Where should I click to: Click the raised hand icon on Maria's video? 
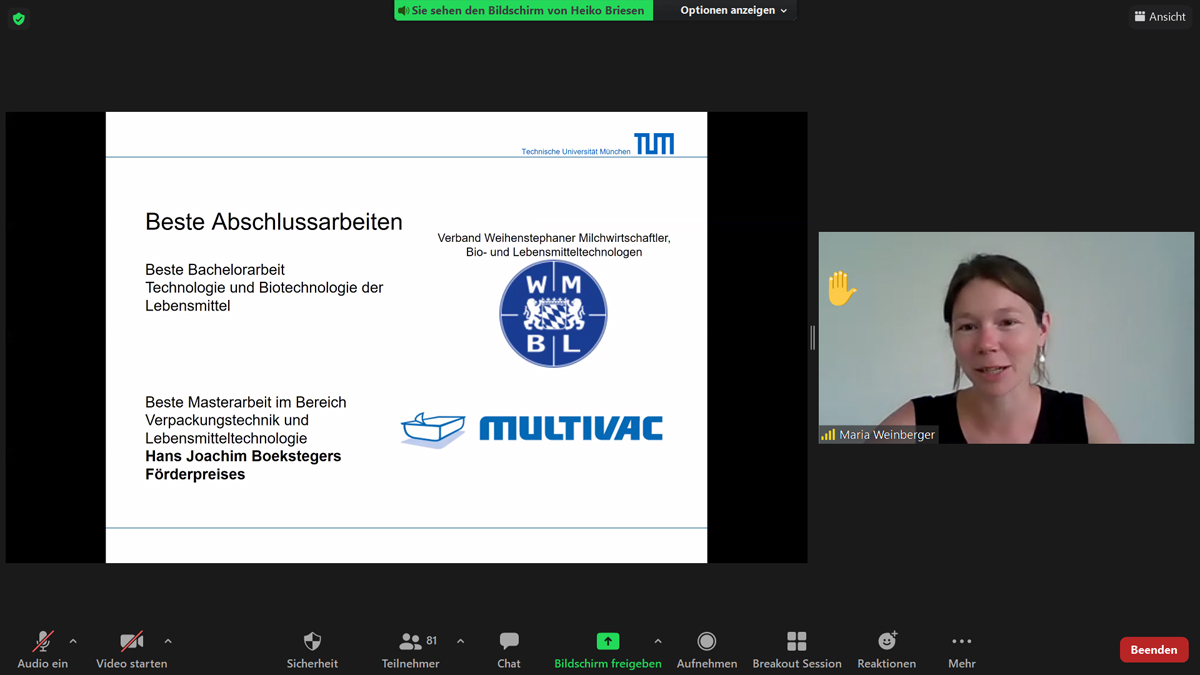841,289
